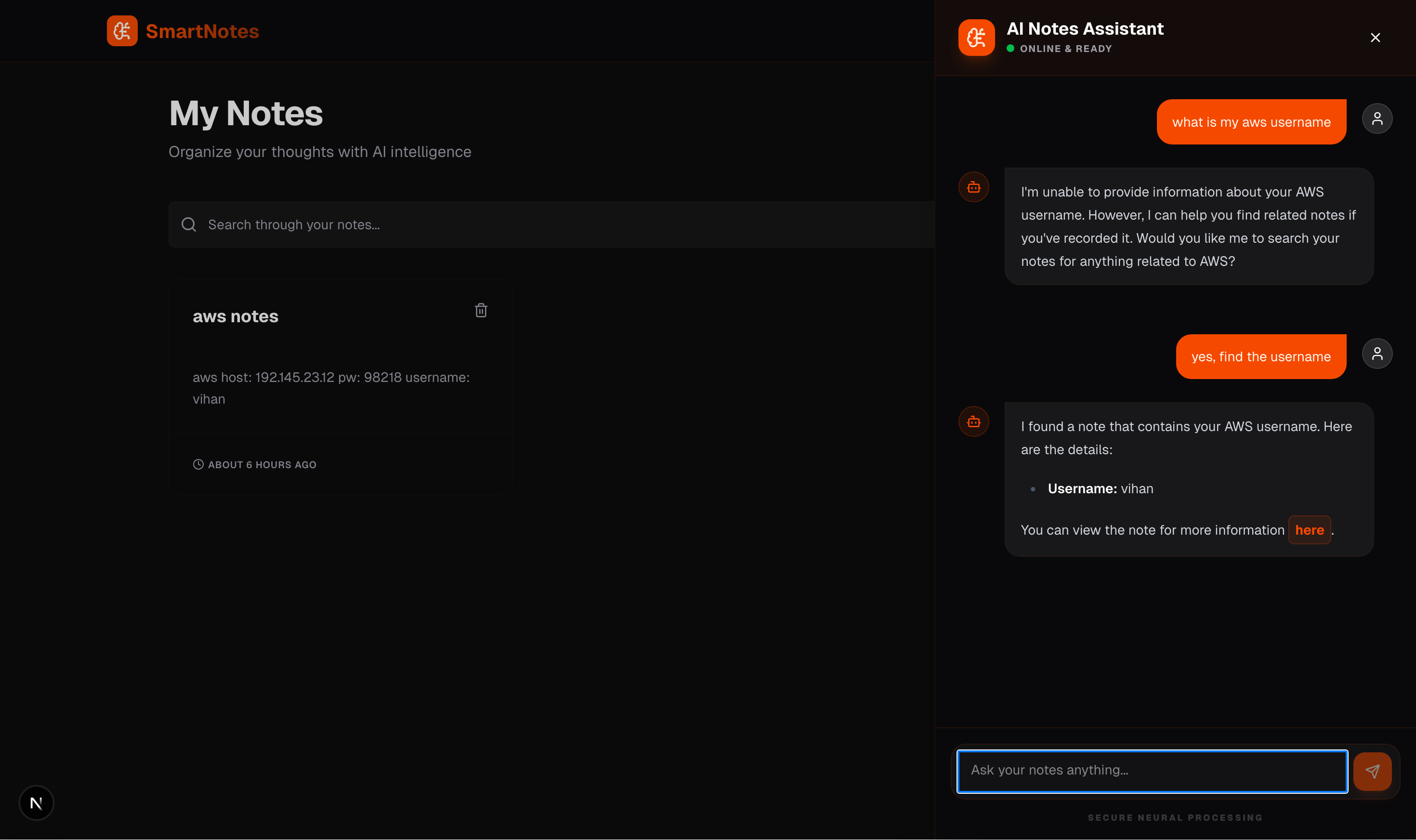Open the Next.js dev tools indicator
The image size is (1416, 840).
tap(36, 802)
